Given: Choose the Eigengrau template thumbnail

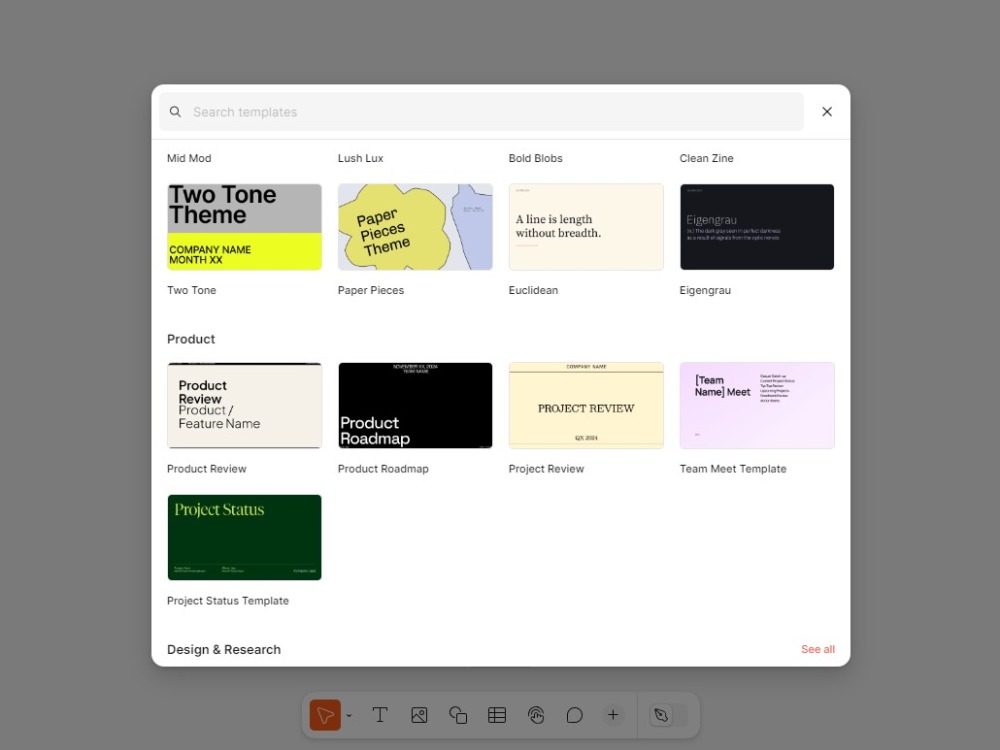Looking at the screenshot, I should coord(757,227).
